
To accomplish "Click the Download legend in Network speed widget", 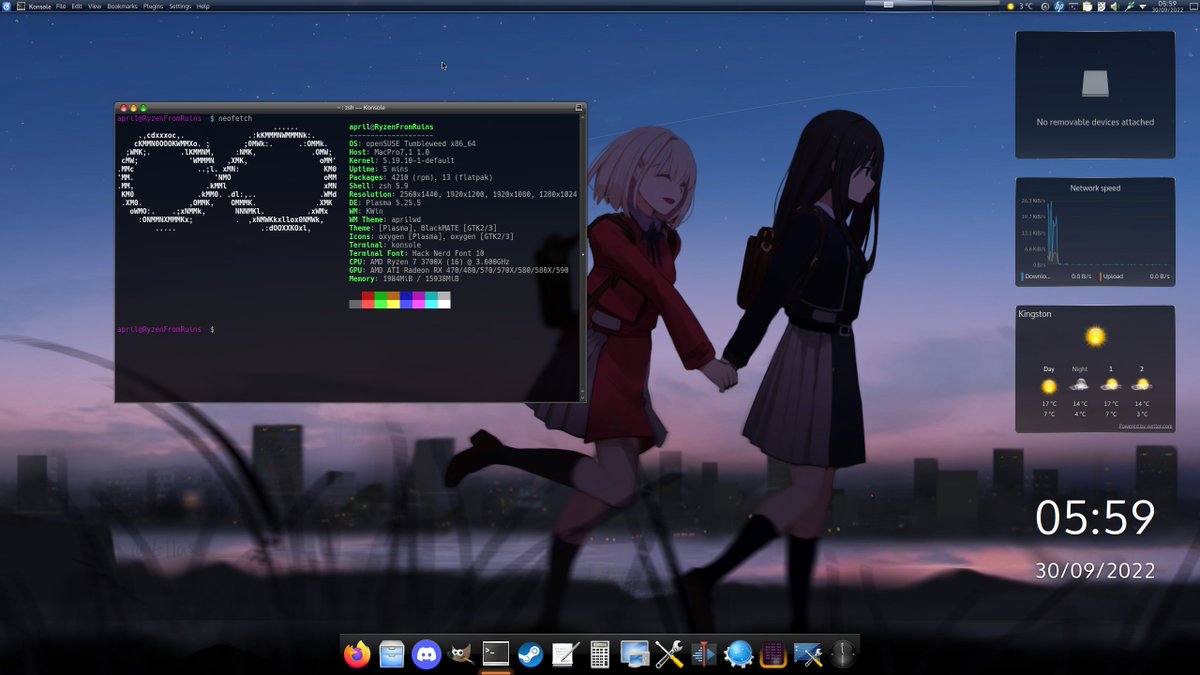I will pos(1037,276).
